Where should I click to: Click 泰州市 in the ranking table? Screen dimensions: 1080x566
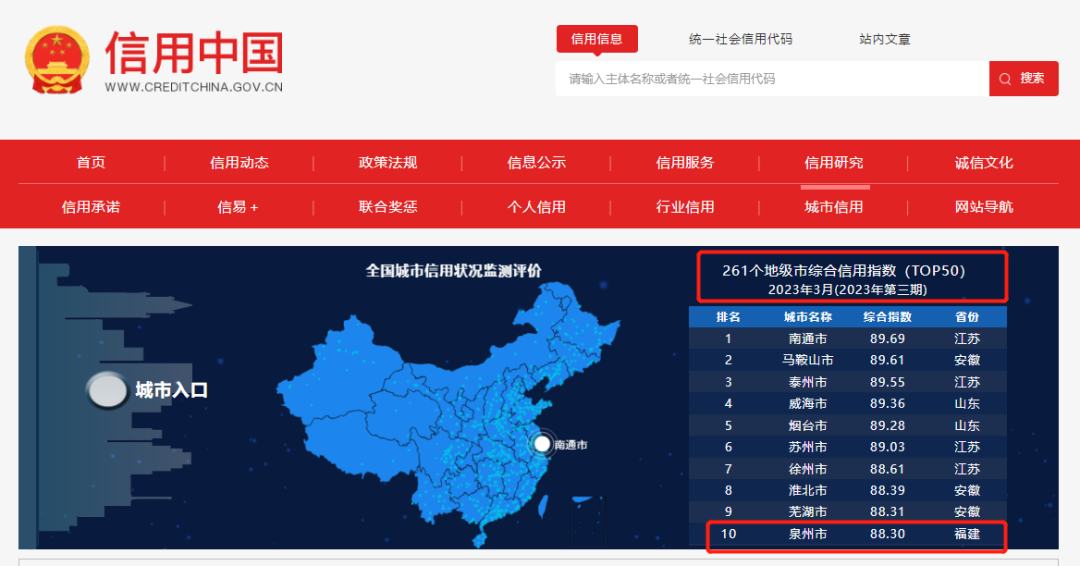pyautogui.click(x=808, y=382)
